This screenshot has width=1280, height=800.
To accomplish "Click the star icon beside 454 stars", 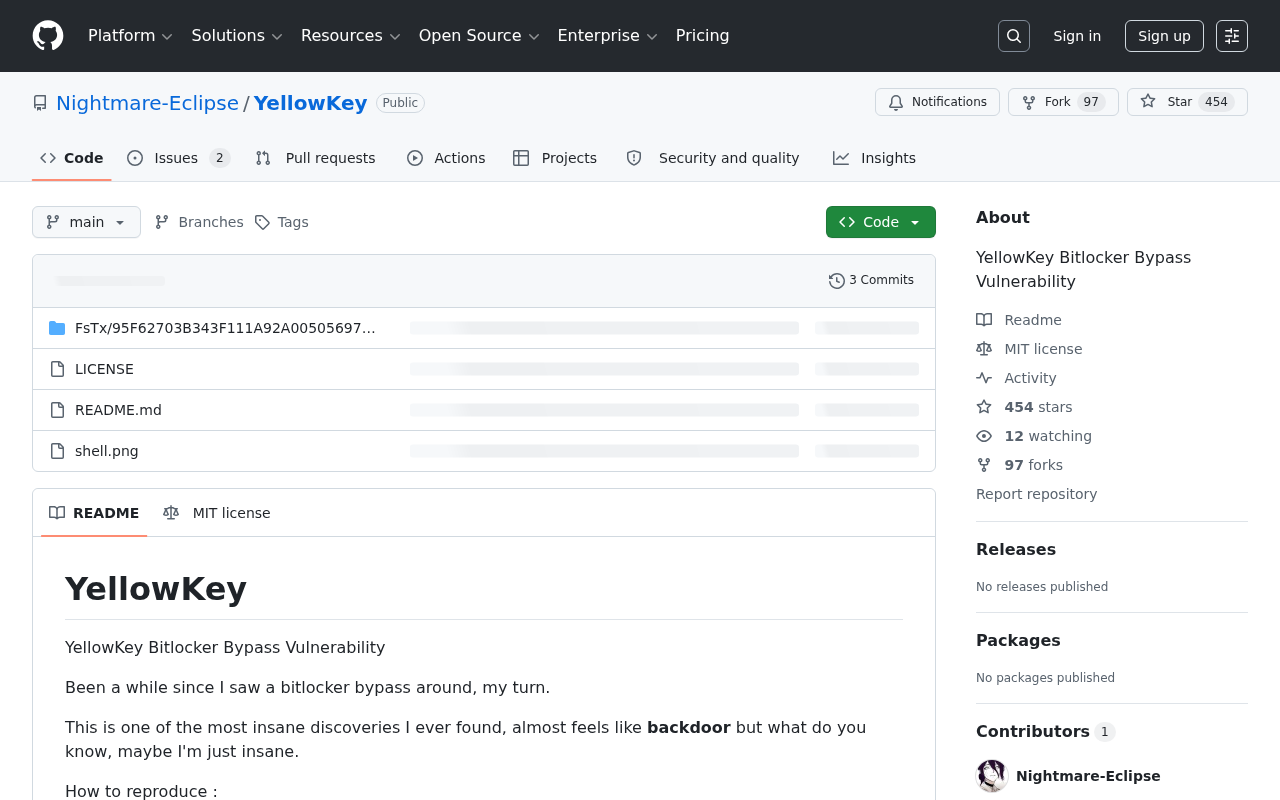I will coord(984,407).
